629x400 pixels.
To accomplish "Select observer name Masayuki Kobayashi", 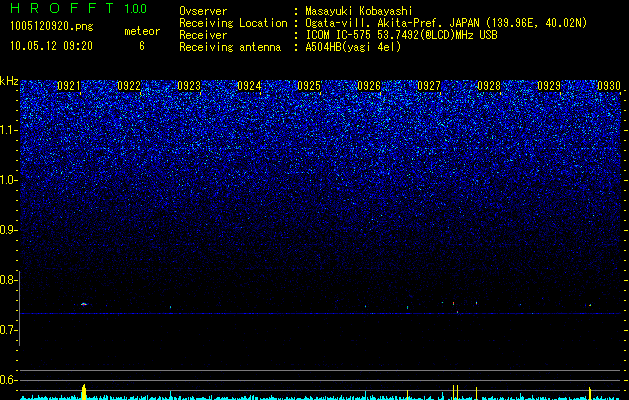I will tap(359, 11).
